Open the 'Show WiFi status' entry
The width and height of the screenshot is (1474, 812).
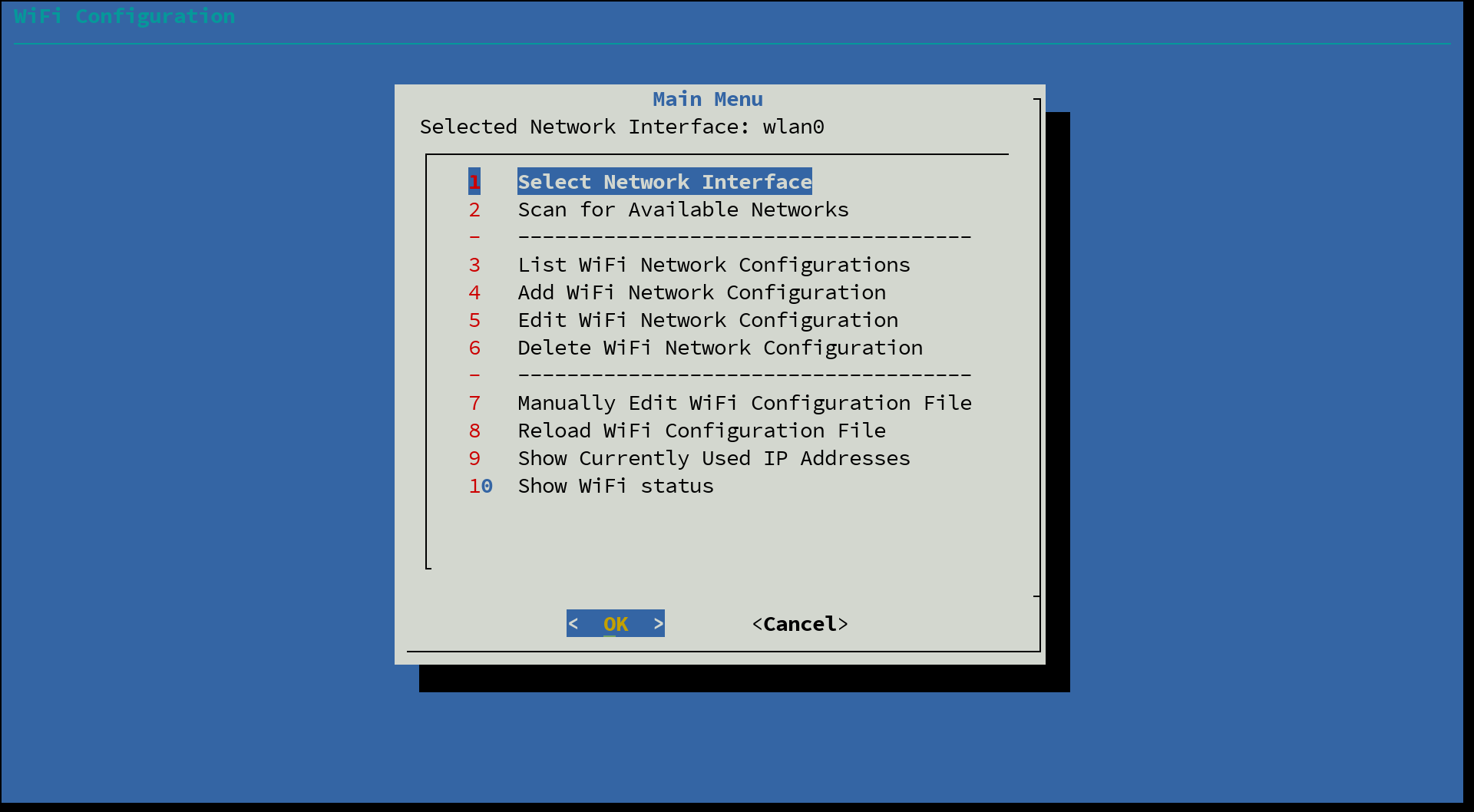point(616,486)
